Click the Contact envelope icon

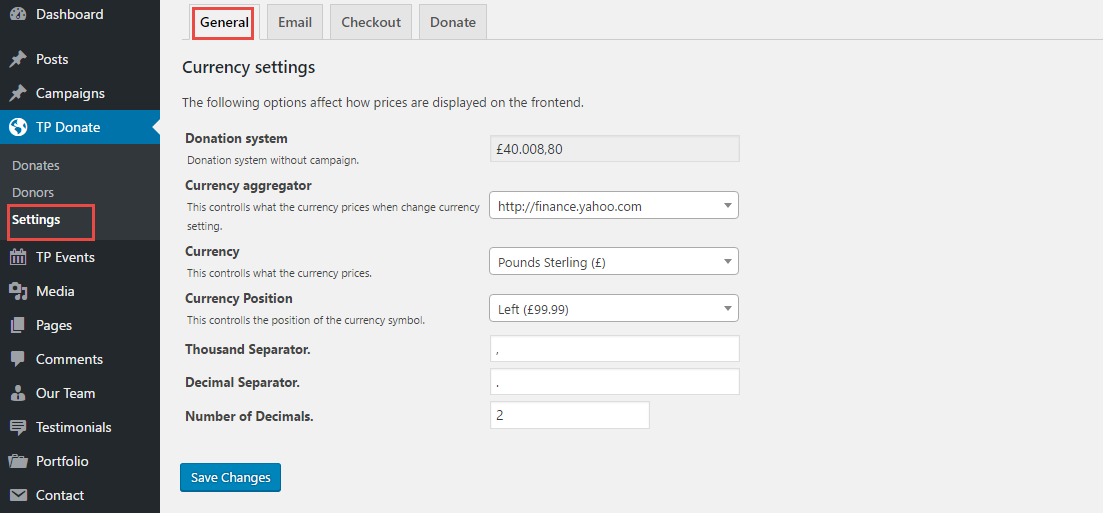pyautogui.click(x=18, y=495)
